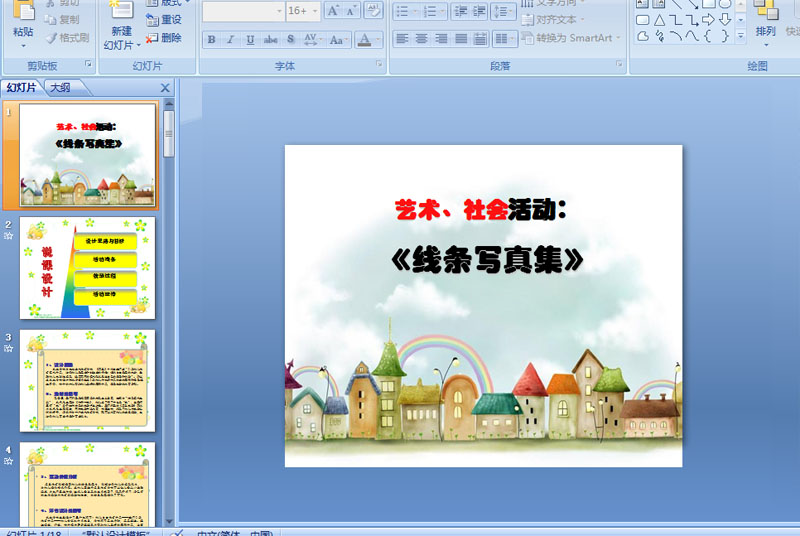Select slide 1 thumbnail 线条写真集
The height and width of the screenshot is (536, 800).
(x=87, y=155)
